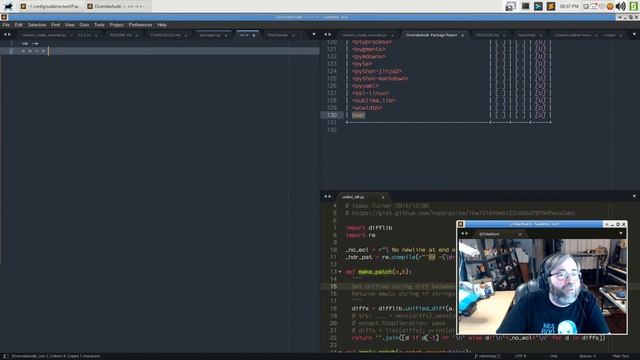Collapse the make_patch function fold arrow
This screenshot has height=360, width=640.
(340, 272)
